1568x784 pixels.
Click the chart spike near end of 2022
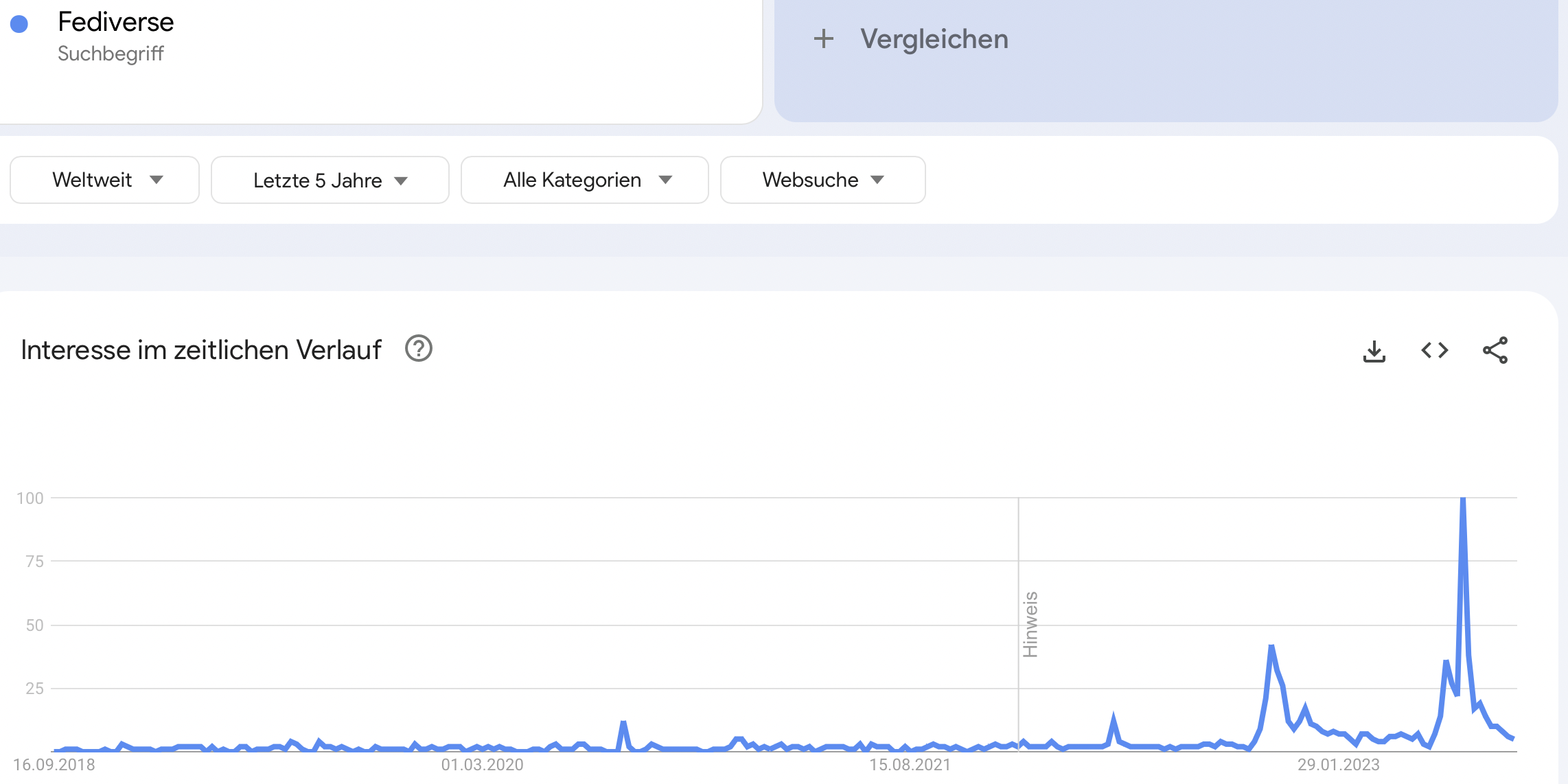pyautogui.click(x=1271, y=647)
